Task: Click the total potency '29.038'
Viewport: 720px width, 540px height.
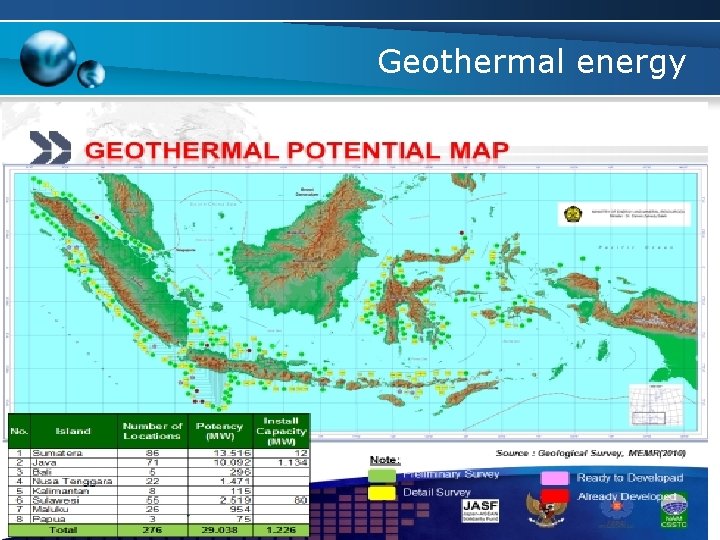Action: [222, 530]
